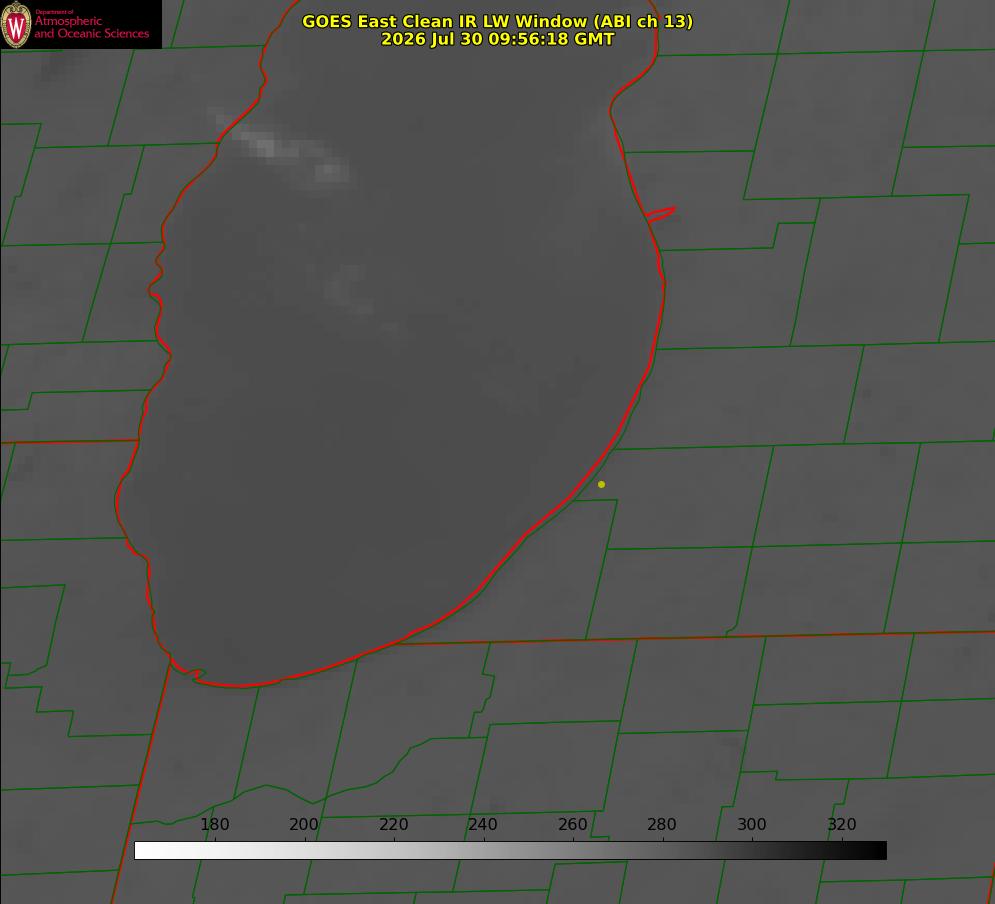Pick the 320 colorbar tick label

842,824
